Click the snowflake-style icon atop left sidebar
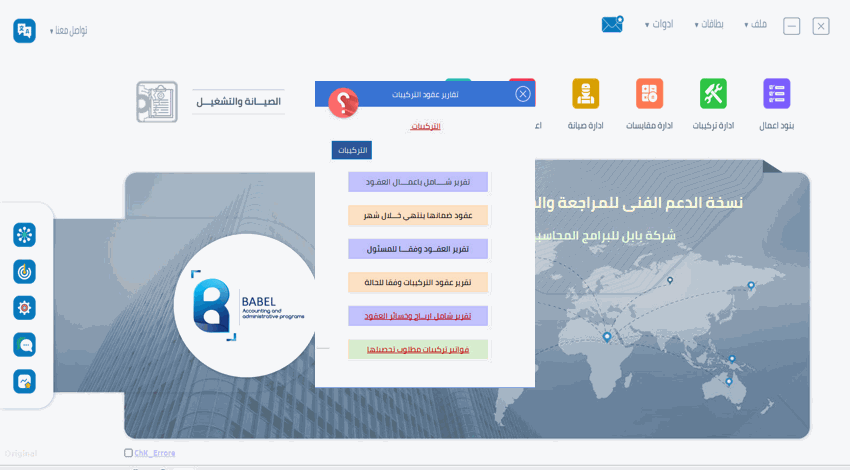This screenshot has width=850, height=470. pos(25,235)
